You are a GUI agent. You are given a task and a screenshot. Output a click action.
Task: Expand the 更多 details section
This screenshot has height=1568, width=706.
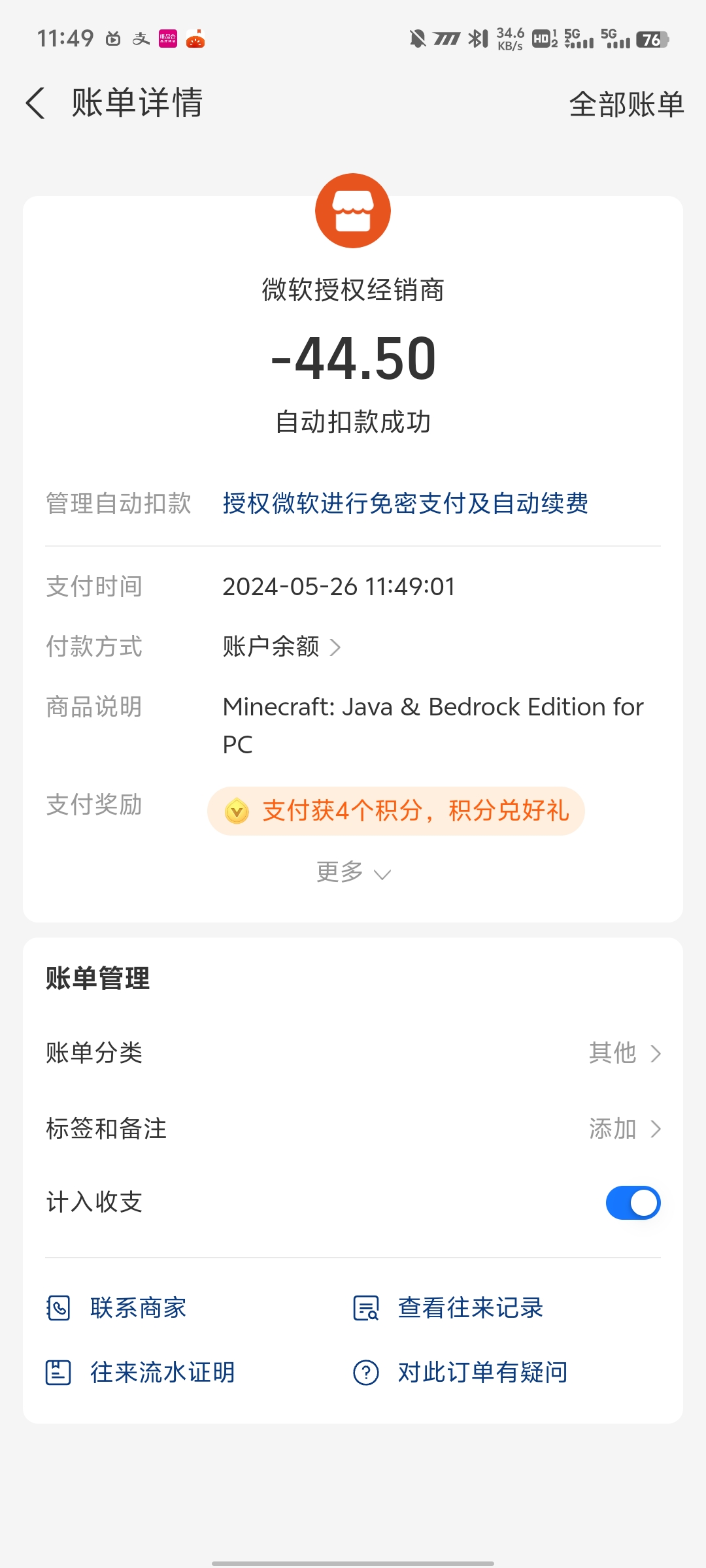point(353,872)
